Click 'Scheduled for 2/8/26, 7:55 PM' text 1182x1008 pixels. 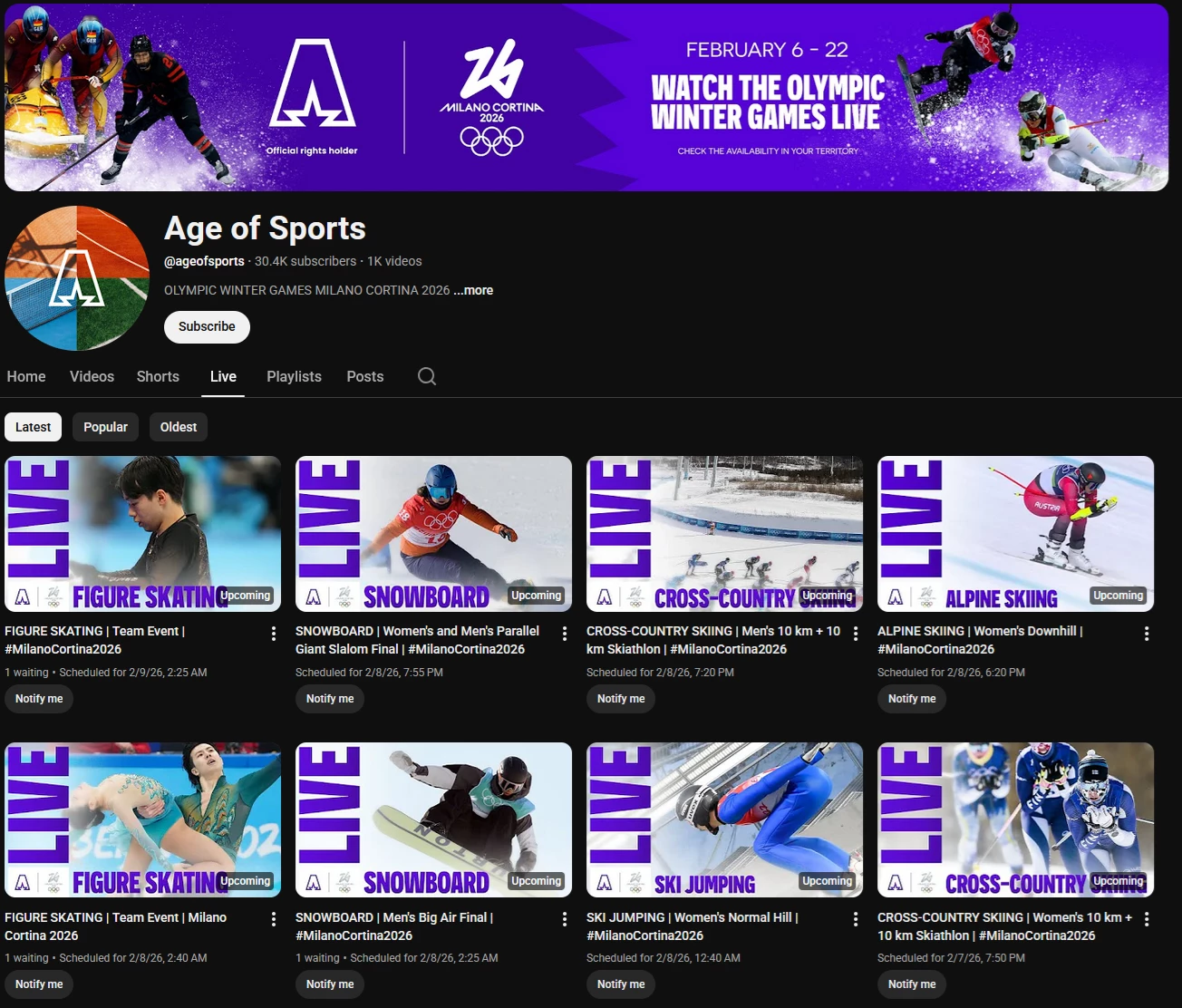(369, 673)
